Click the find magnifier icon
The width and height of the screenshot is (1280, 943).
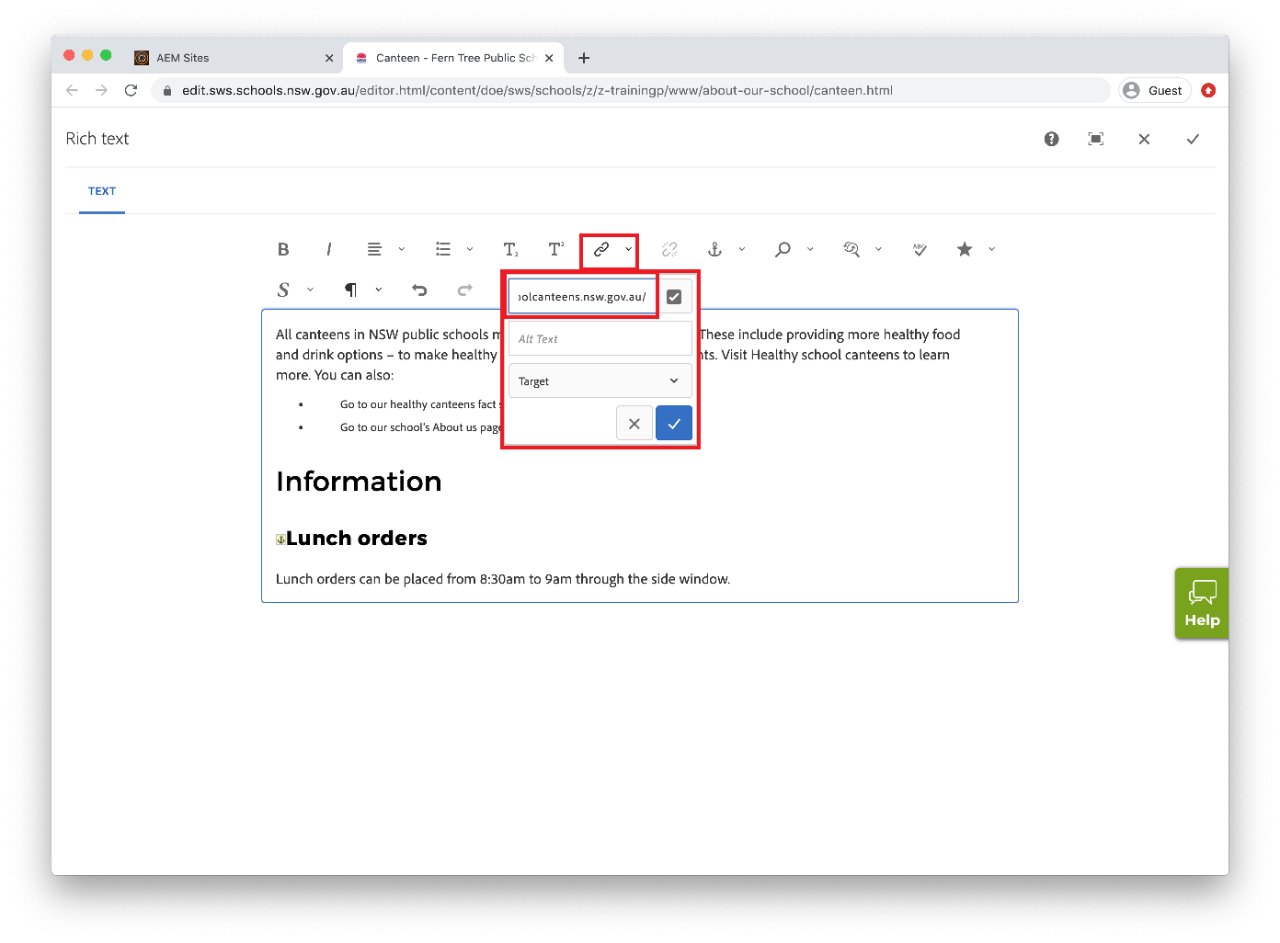[783, 249]
